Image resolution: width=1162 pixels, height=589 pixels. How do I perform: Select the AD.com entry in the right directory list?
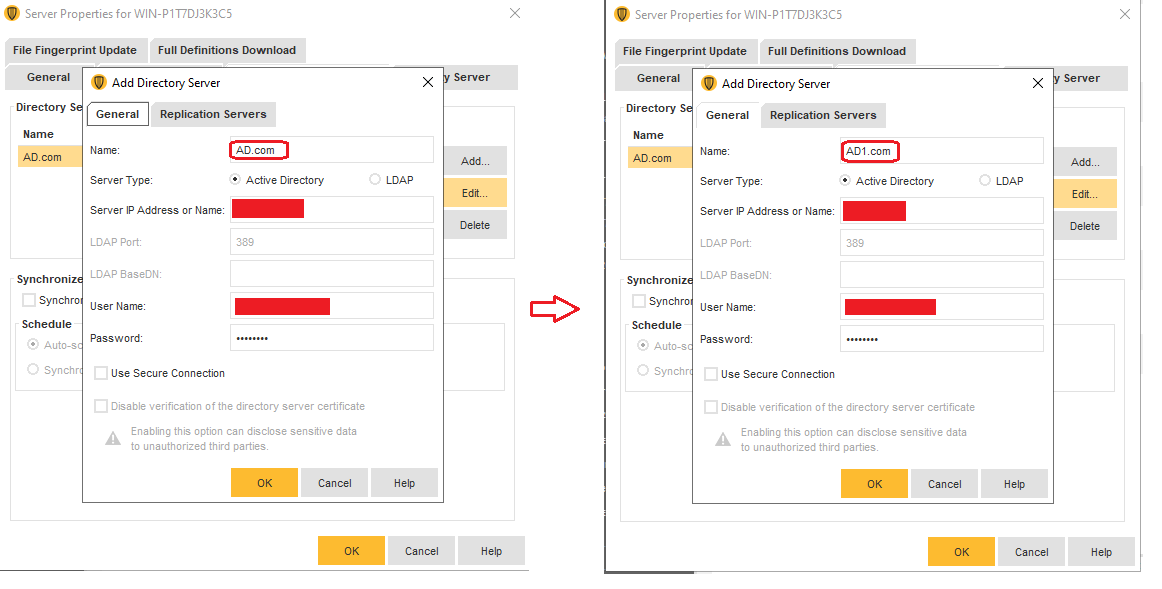tap(656, 158)
